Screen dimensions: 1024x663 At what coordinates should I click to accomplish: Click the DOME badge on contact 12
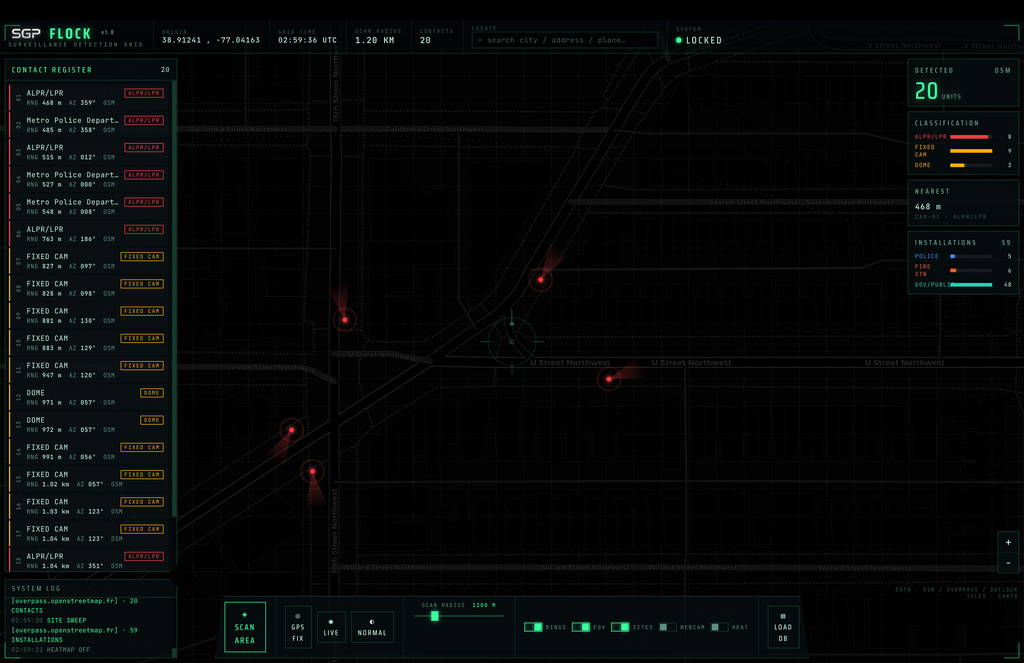pos(152,393)
